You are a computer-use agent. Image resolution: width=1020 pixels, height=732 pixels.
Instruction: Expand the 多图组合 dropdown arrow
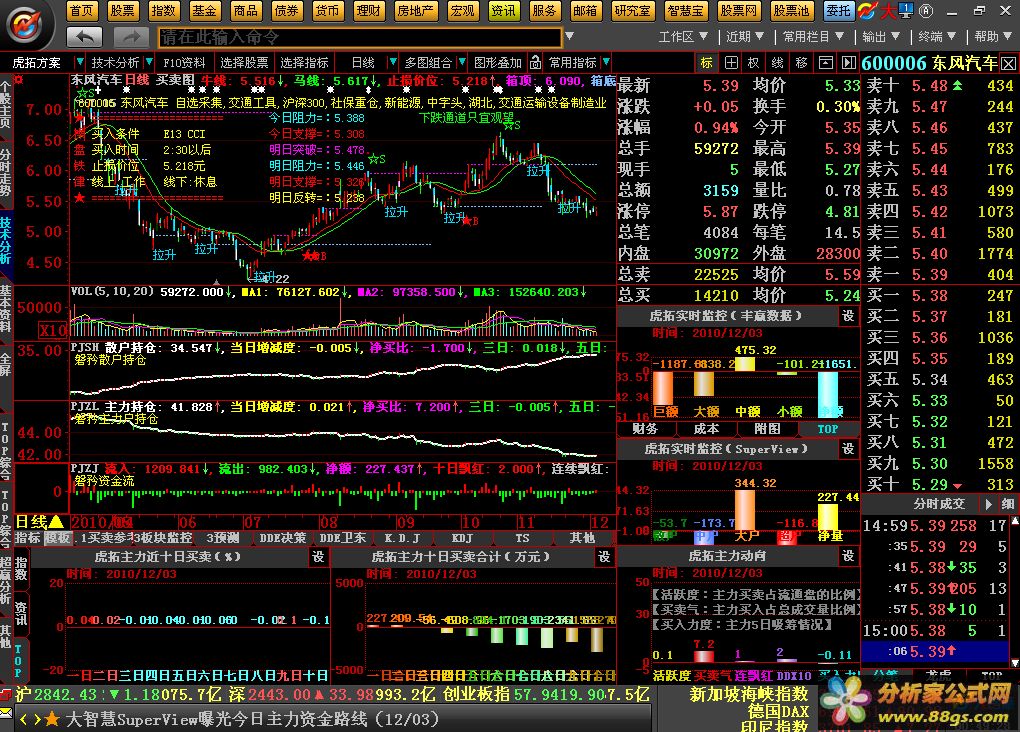462,62
